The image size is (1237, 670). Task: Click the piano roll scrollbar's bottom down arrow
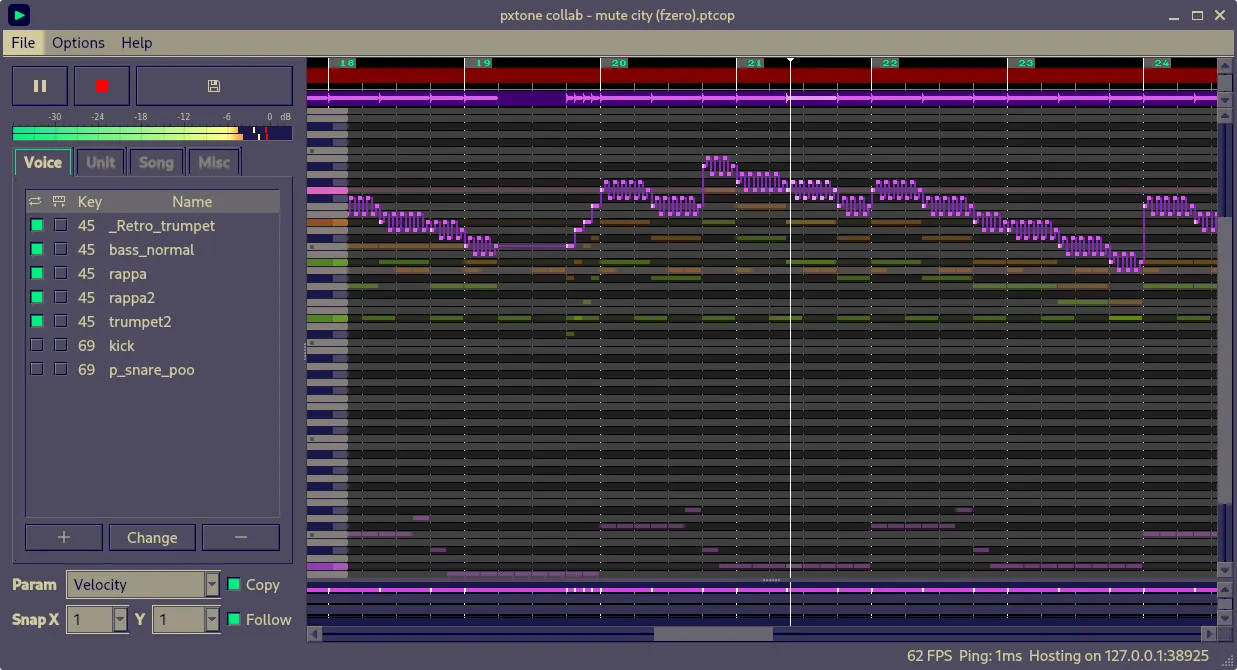click(x=1225, y=571)
